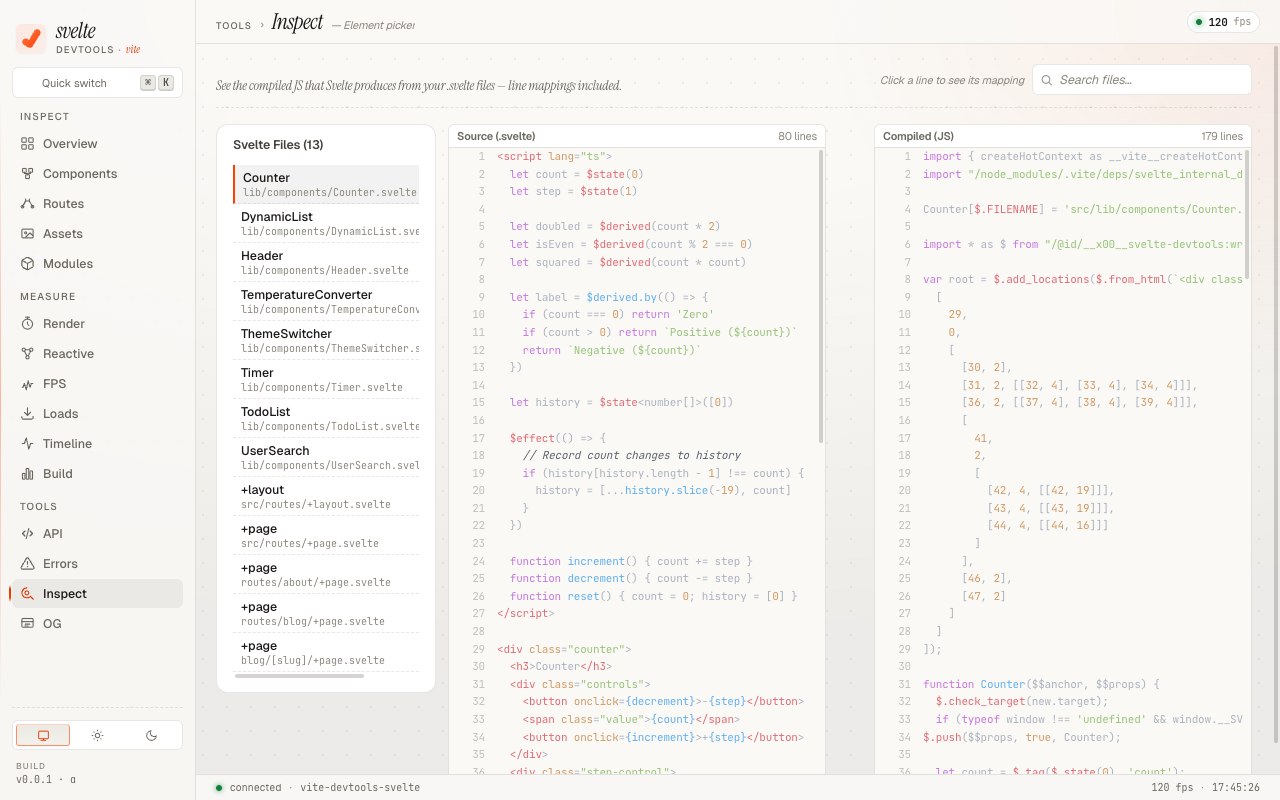1280x800 pixels.
Task: Open the TodoList svelte file
Action: (326, 418)
